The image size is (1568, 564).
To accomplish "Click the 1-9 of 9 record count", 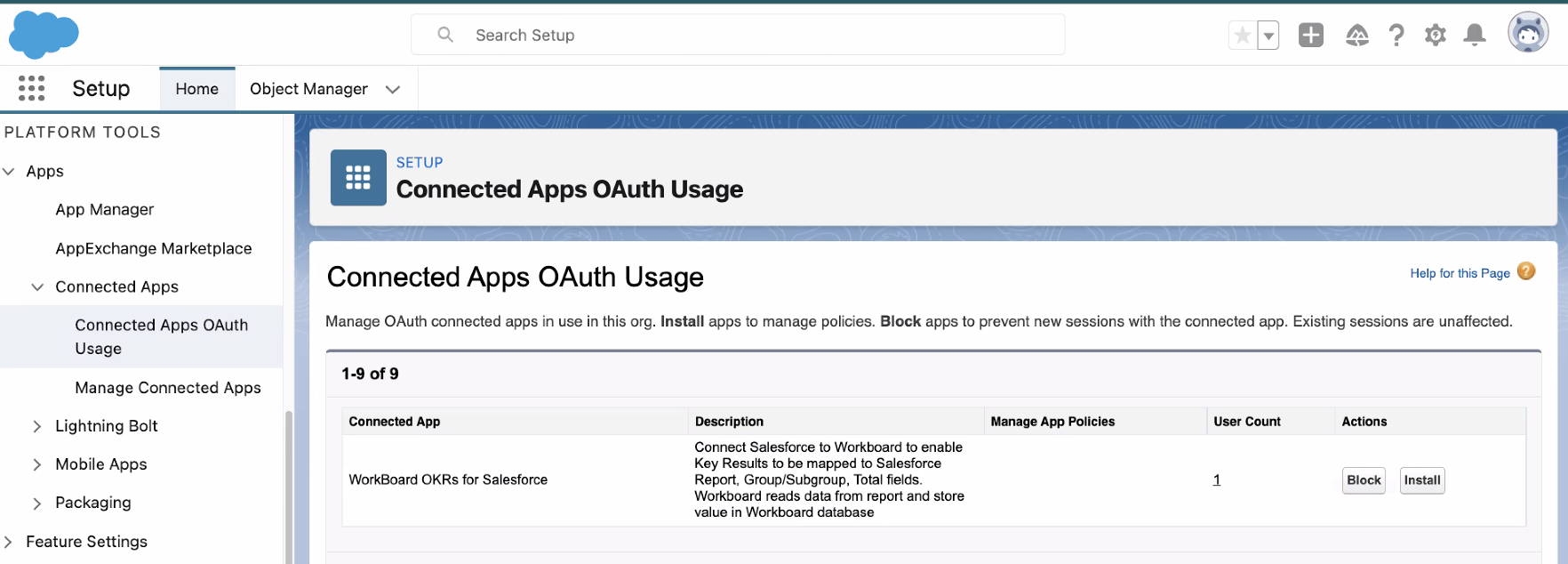I will tap(370, 374).
